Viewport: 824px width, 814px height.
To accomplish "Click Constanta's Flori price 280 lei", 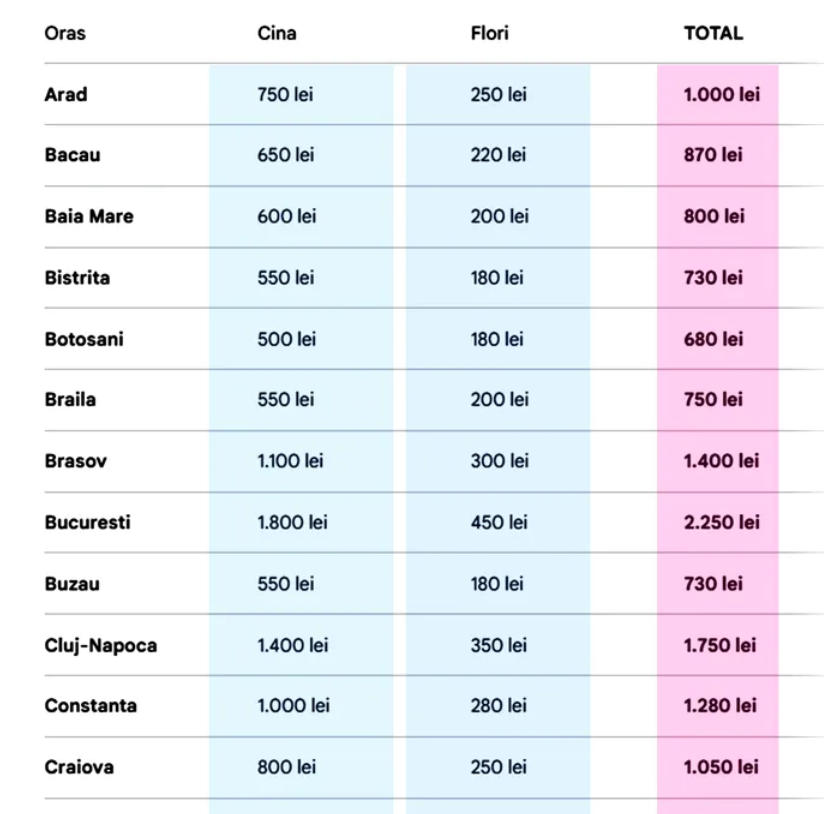I will 499,706.
